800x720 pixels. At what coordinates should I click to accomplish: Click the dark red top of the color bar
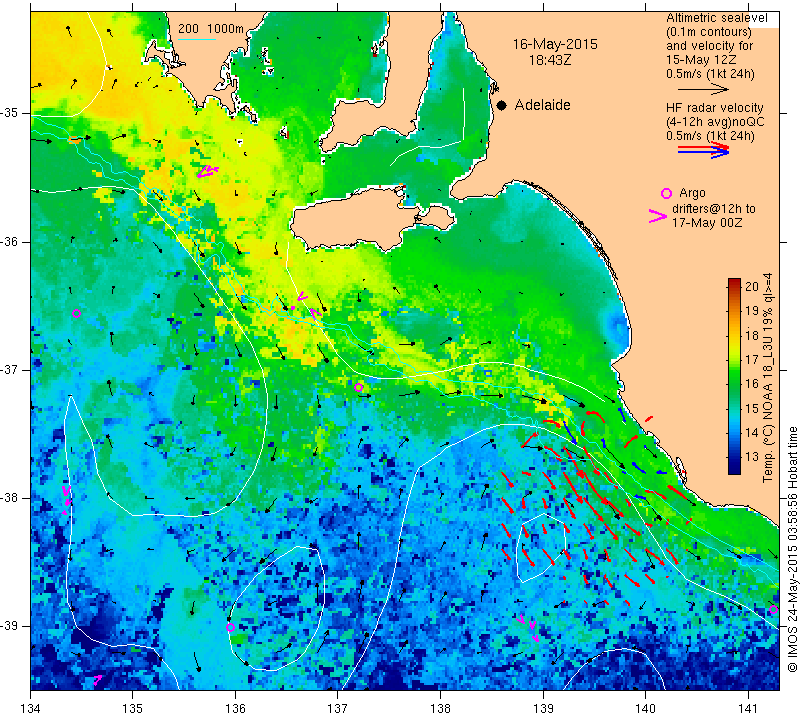(x=734, y=283)
